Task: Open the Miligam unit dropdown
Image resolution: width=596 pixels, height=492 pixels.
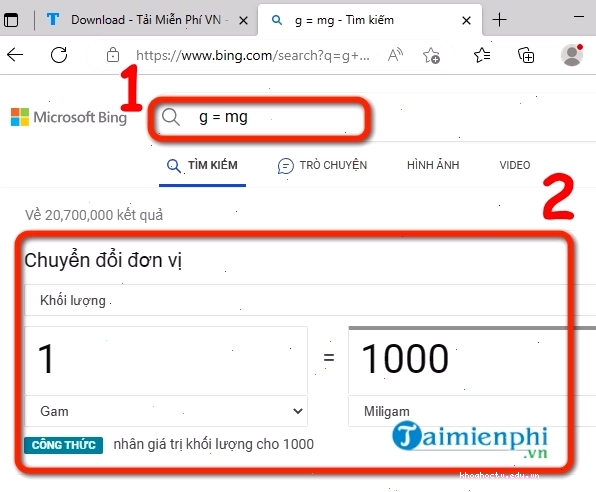Action: [472, 411]
